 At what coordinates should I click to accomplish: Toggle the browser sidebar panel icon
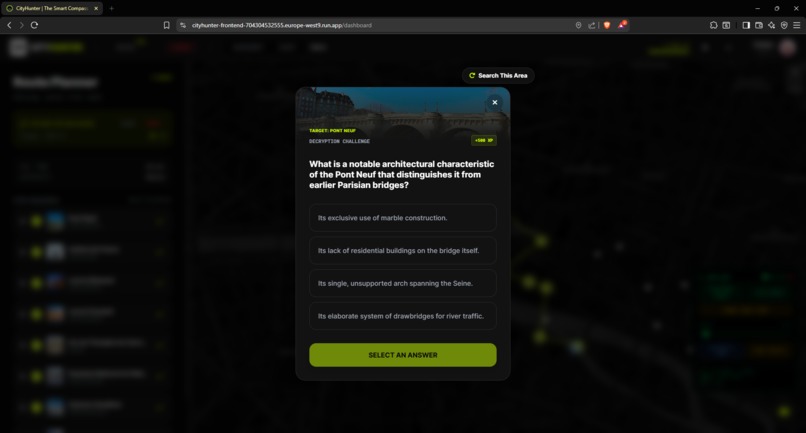pos(746,25)
